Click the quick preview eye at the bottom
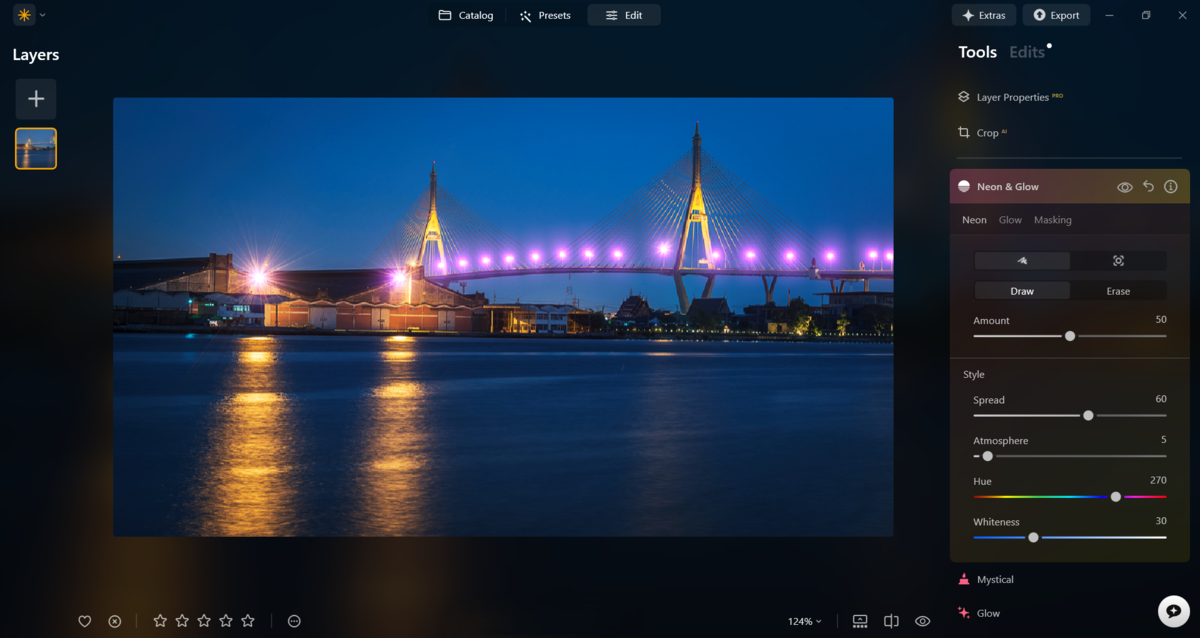 click(922, 621)
